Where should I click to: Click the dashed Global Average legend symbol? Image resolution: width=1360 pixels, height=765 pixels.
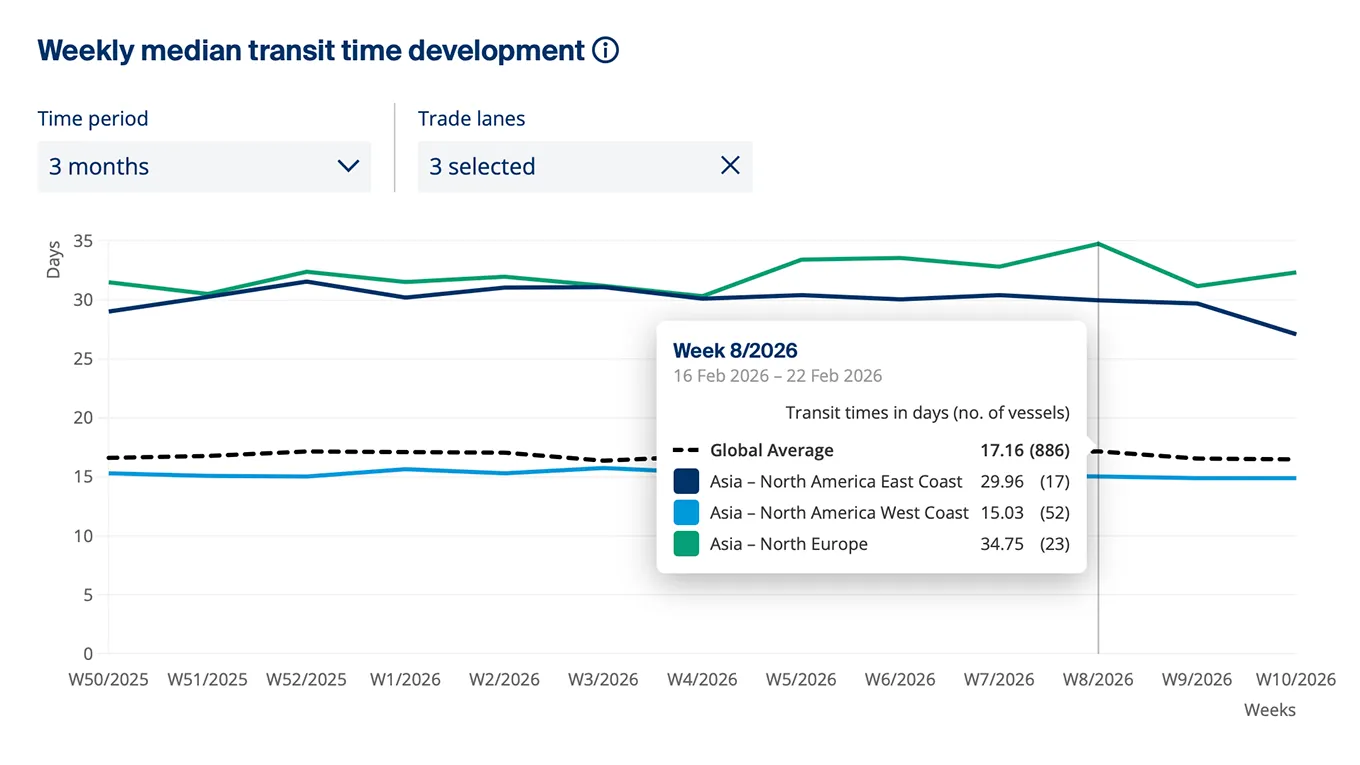685,450
